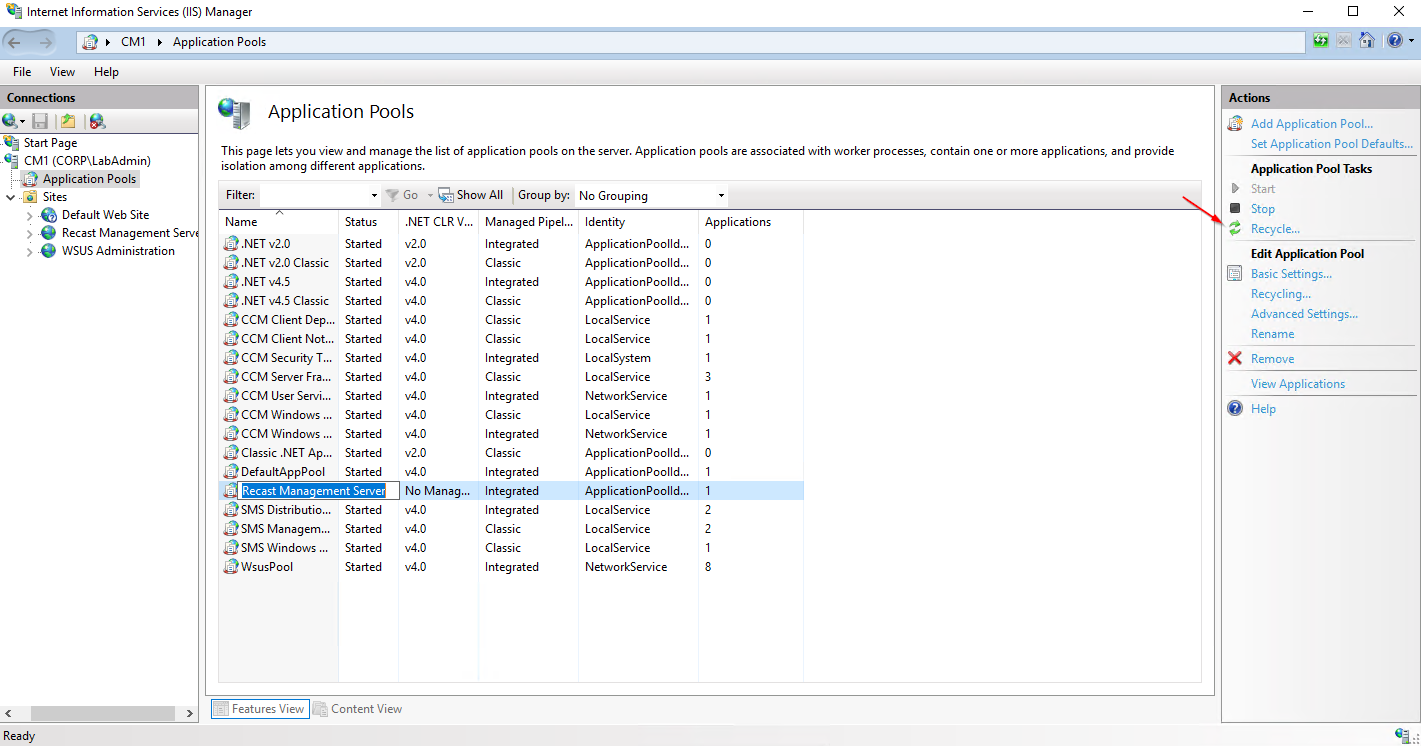Select the CM1 (CORP\LabAdmin) server node
1421x746 pixels.
point(87,161)
